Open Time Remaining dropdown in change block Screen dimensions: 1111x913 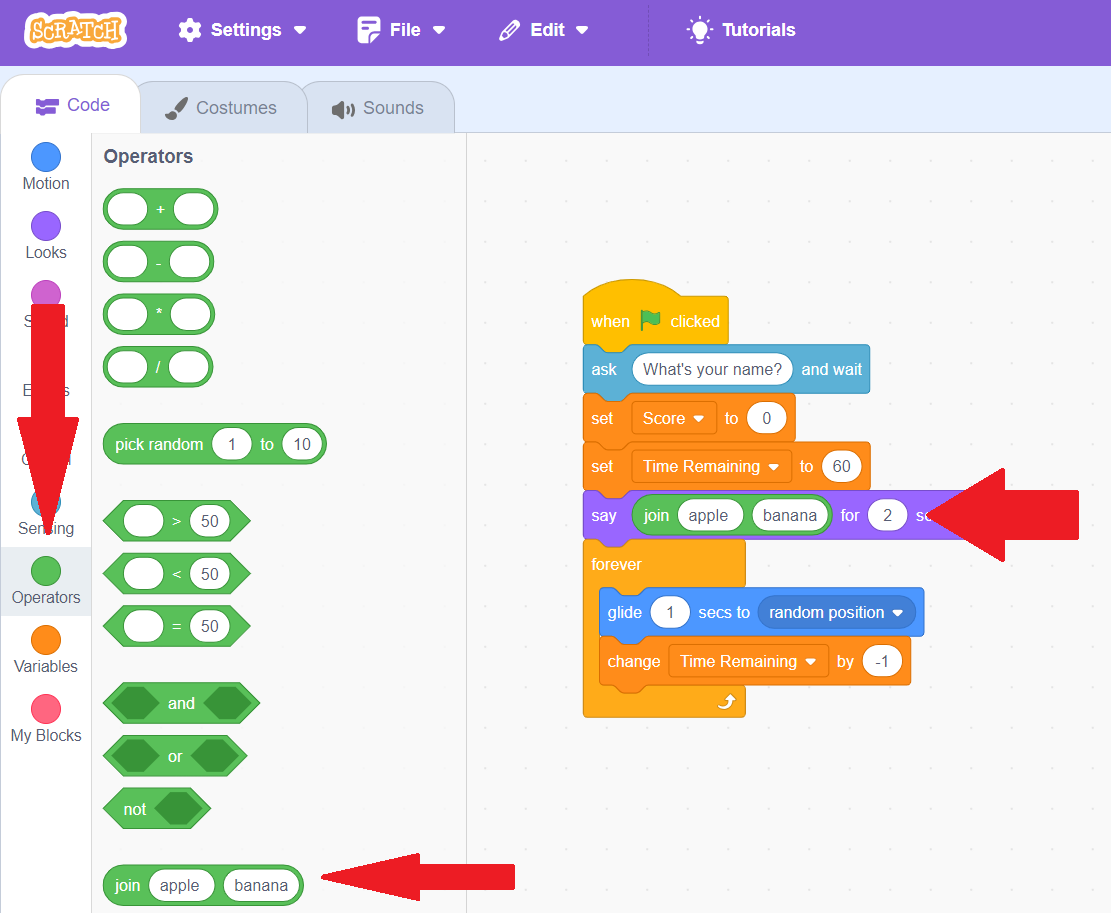point(748,662)
